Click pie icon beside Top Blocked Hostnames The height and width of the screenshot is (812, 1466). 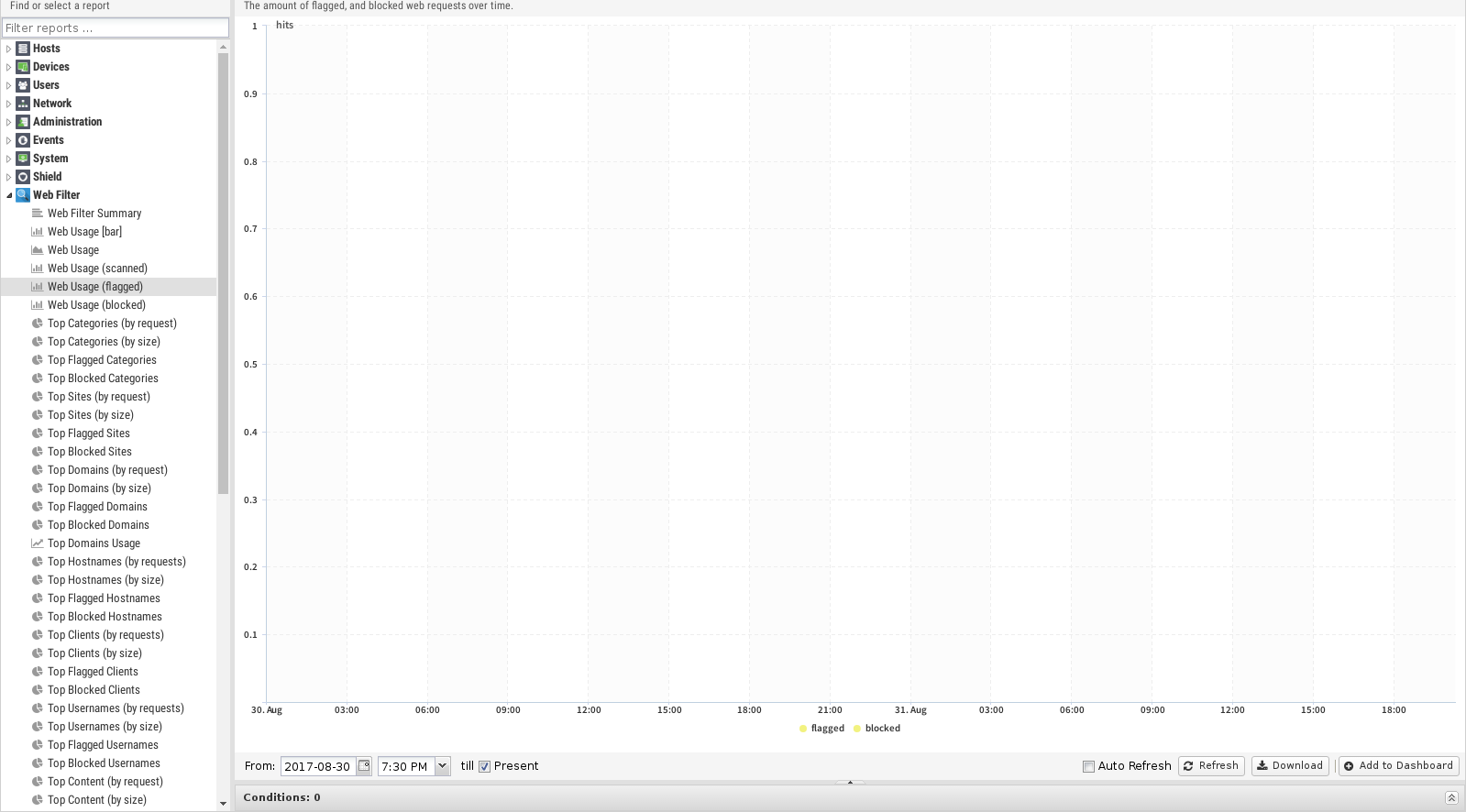[38, 617]
